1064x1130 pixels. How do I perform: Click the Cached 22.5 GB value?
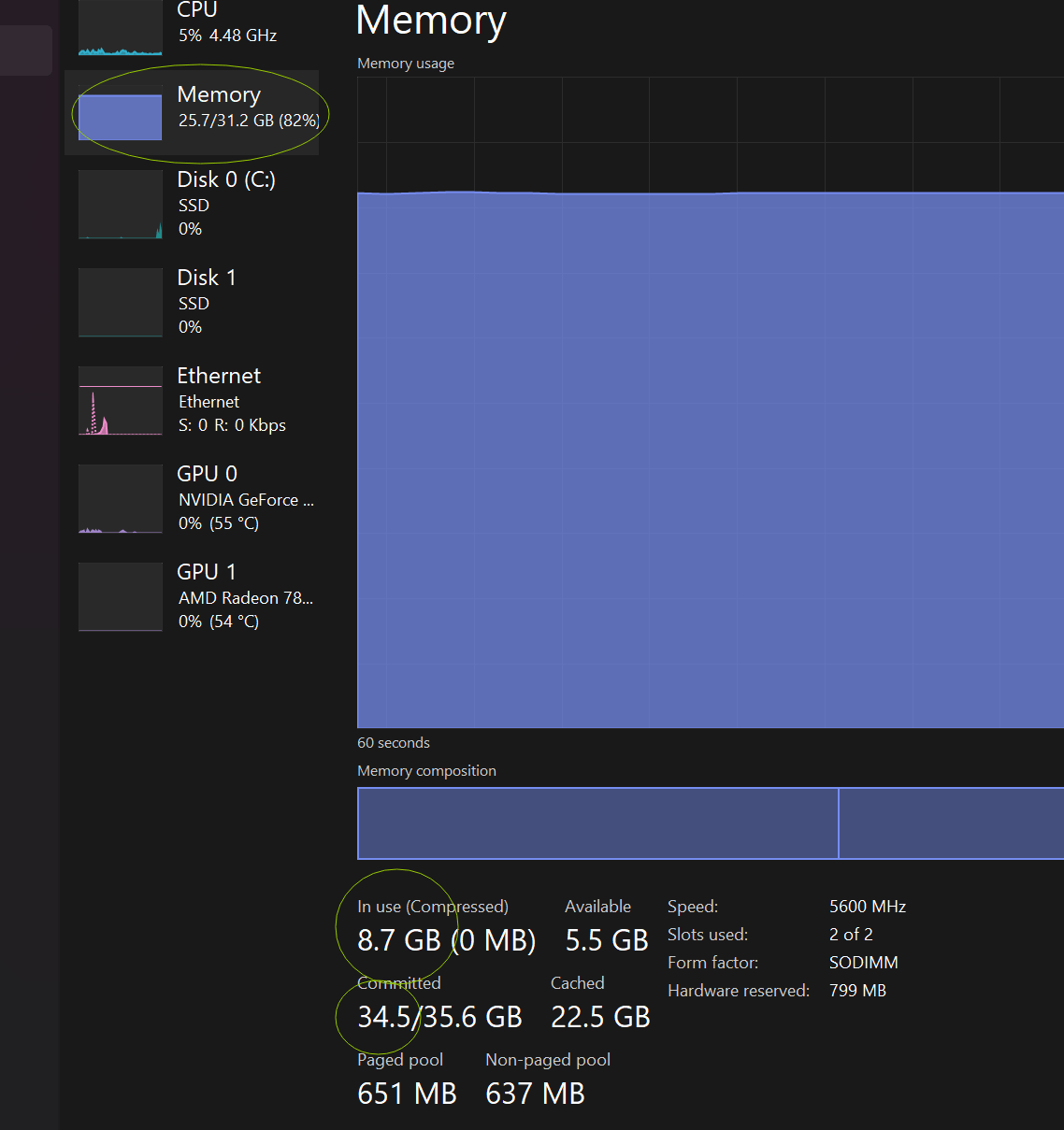[x=600, y=1017]
